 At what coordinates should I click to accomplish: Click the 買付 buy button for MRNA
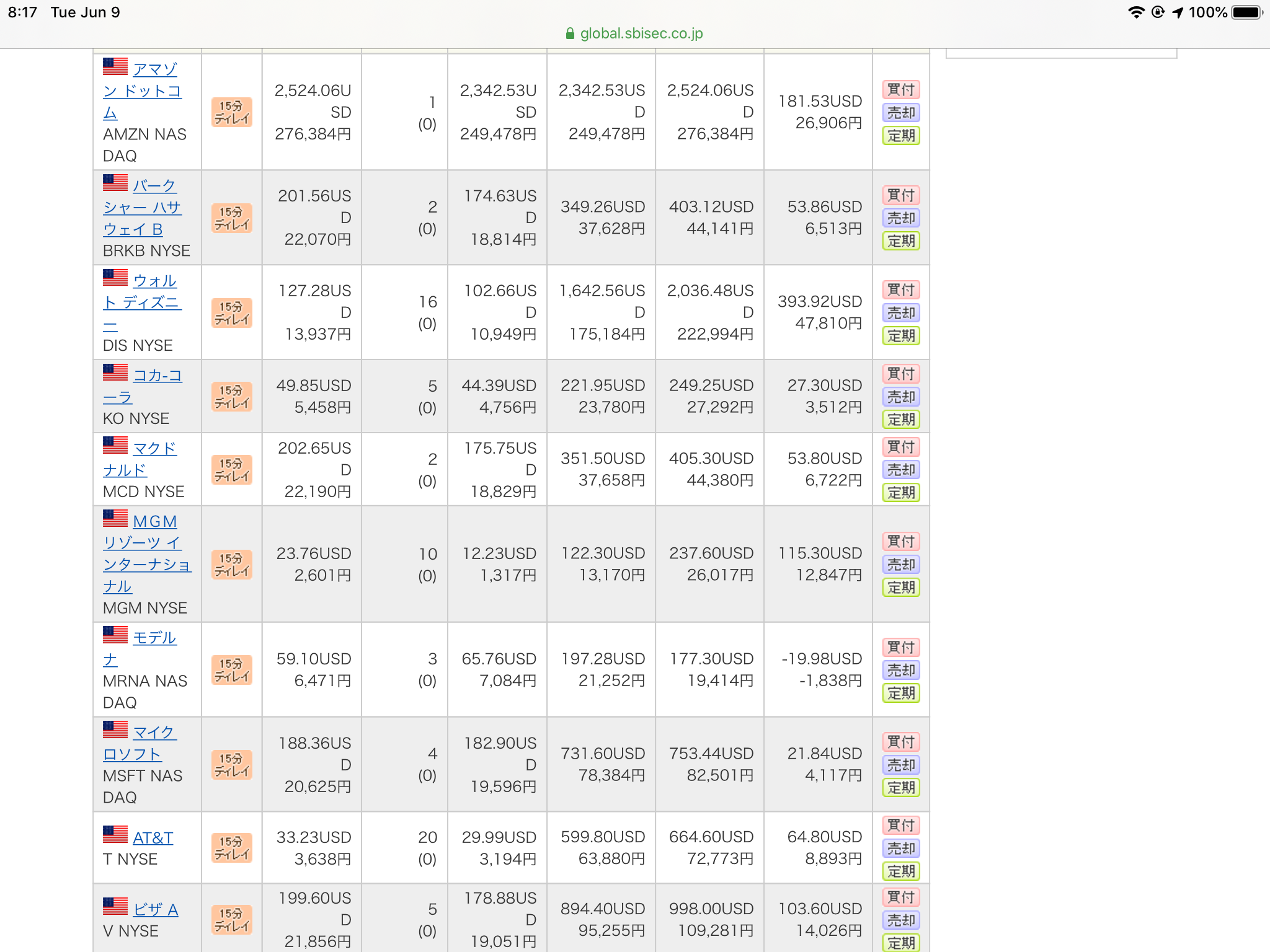pos(901,647)
